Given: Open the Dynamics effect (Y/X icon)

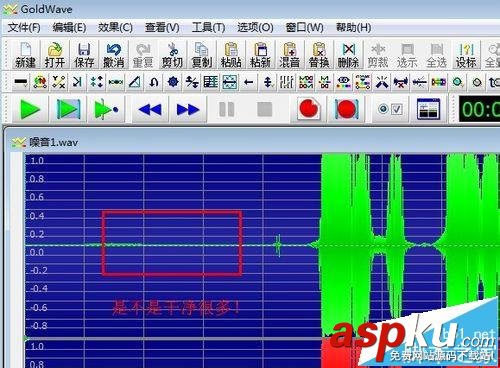Looking at the screenshot, I should click(59, 82).
